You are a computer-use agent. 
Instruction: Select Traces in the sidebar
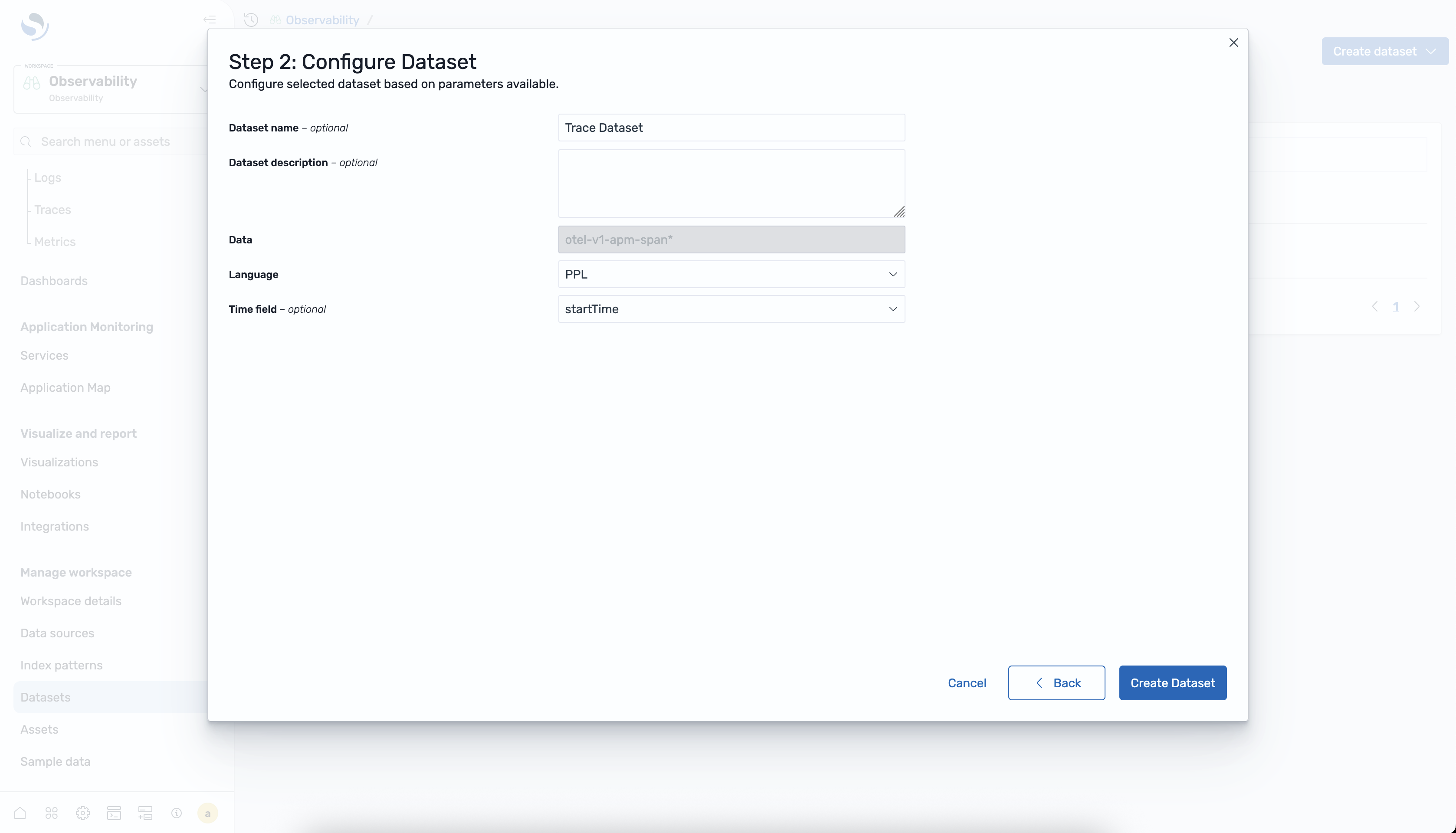(x=52, y=210)
